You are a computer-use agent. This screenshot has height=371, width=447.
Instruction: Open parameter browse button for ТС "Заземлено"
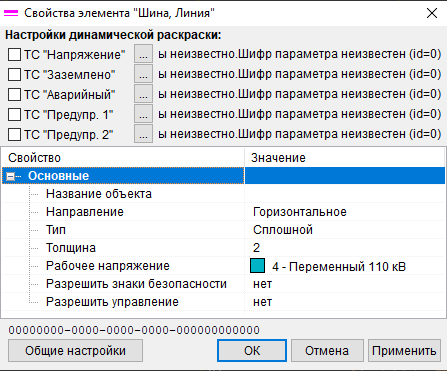(143, 74)
